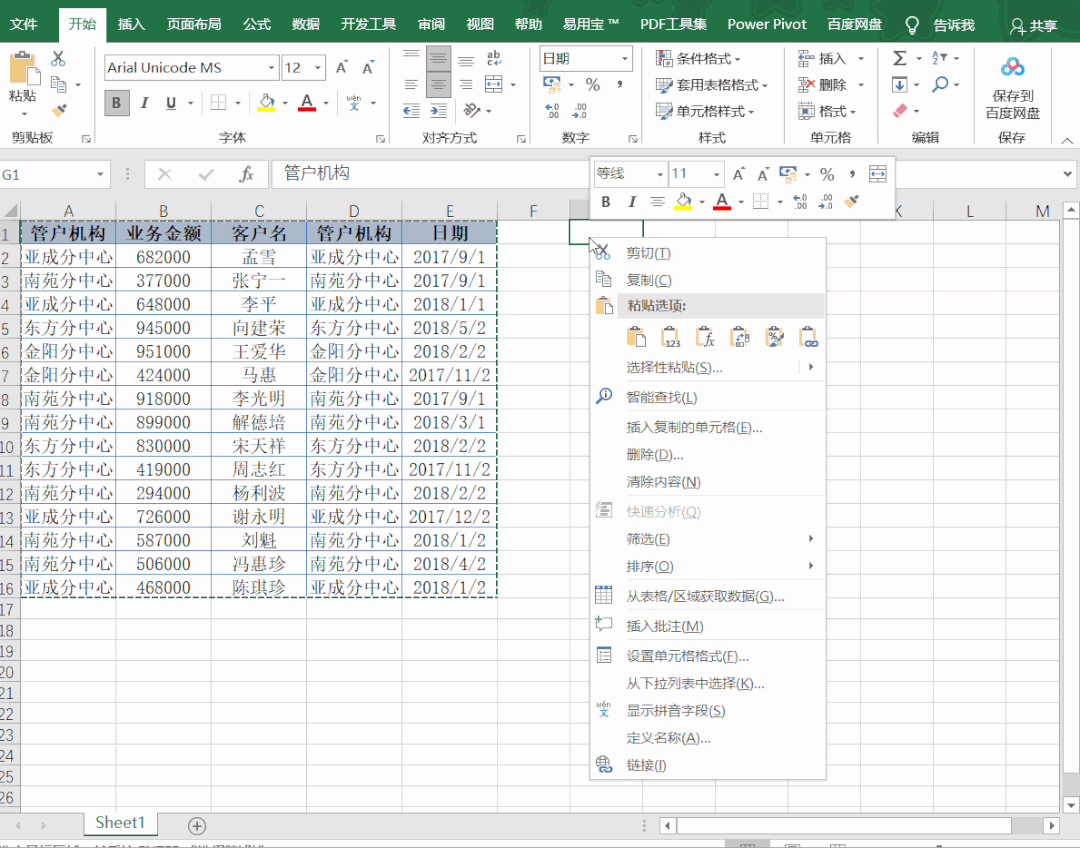The height and width of the screenshot is (848, 1080).
Task: Click paste values 123 icon in context menu
Action: 670,337
